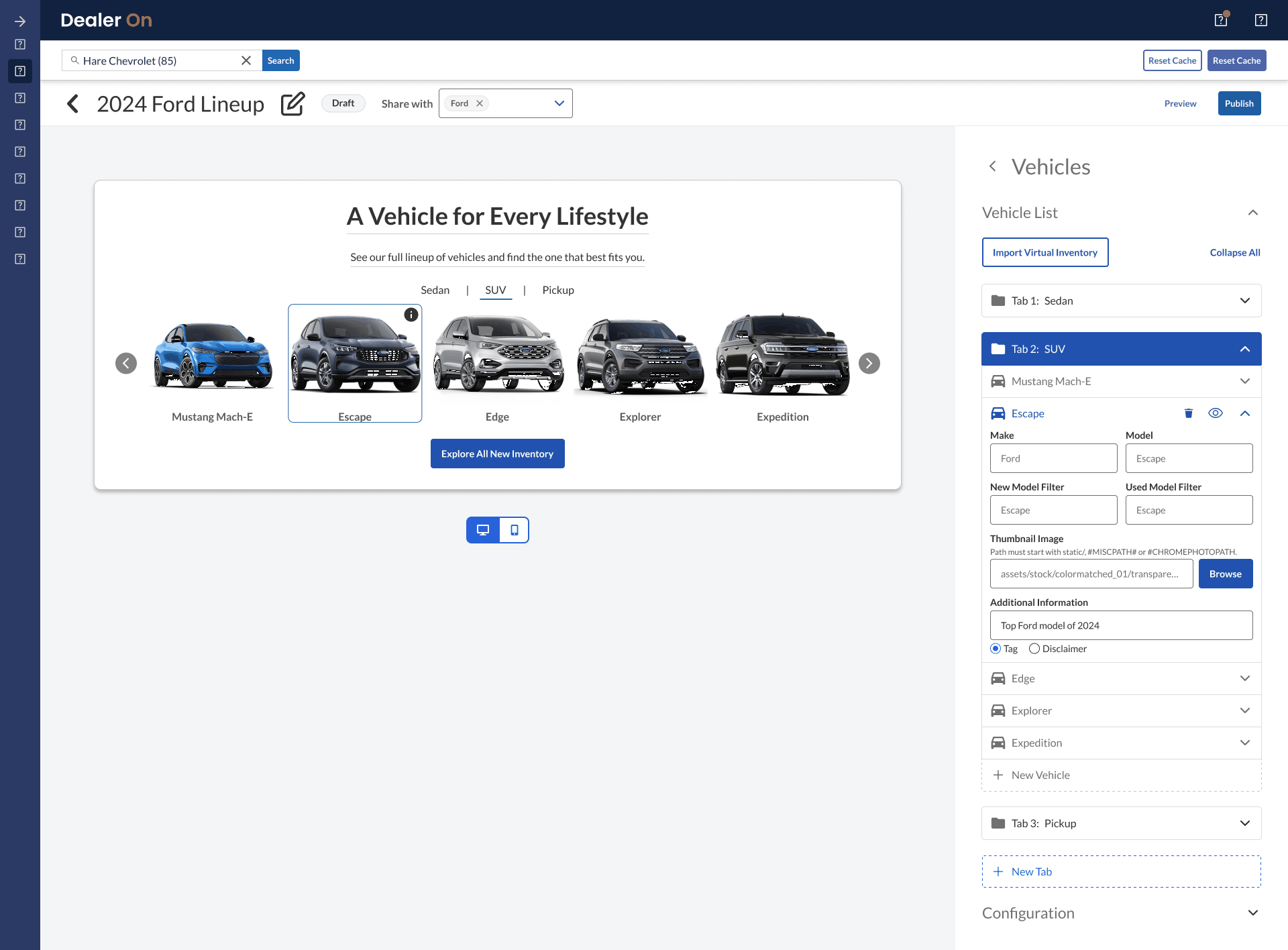Screen dimensions: 1288x950
Task: Click the plus icon beside New Vehicle
Action: tap(998, 775)
